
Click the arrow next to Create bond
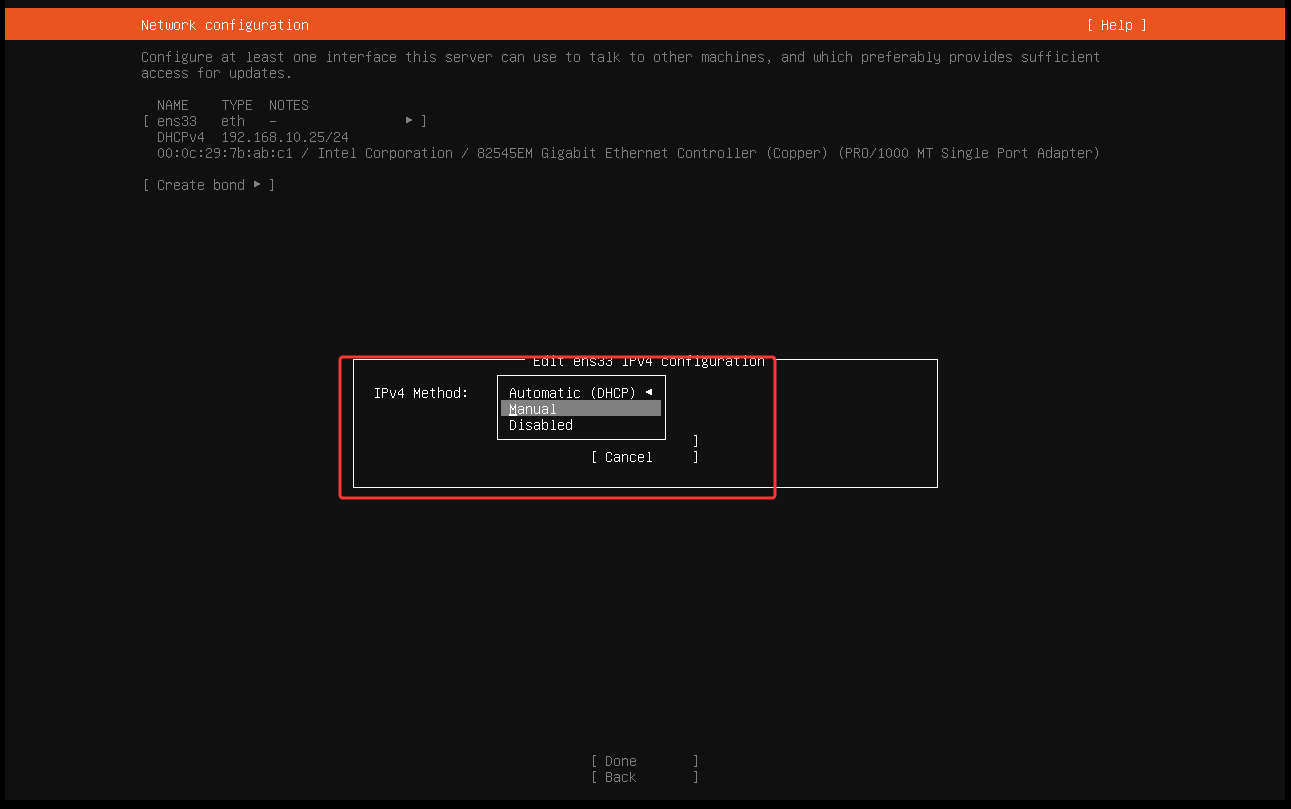tap(257, 185)
